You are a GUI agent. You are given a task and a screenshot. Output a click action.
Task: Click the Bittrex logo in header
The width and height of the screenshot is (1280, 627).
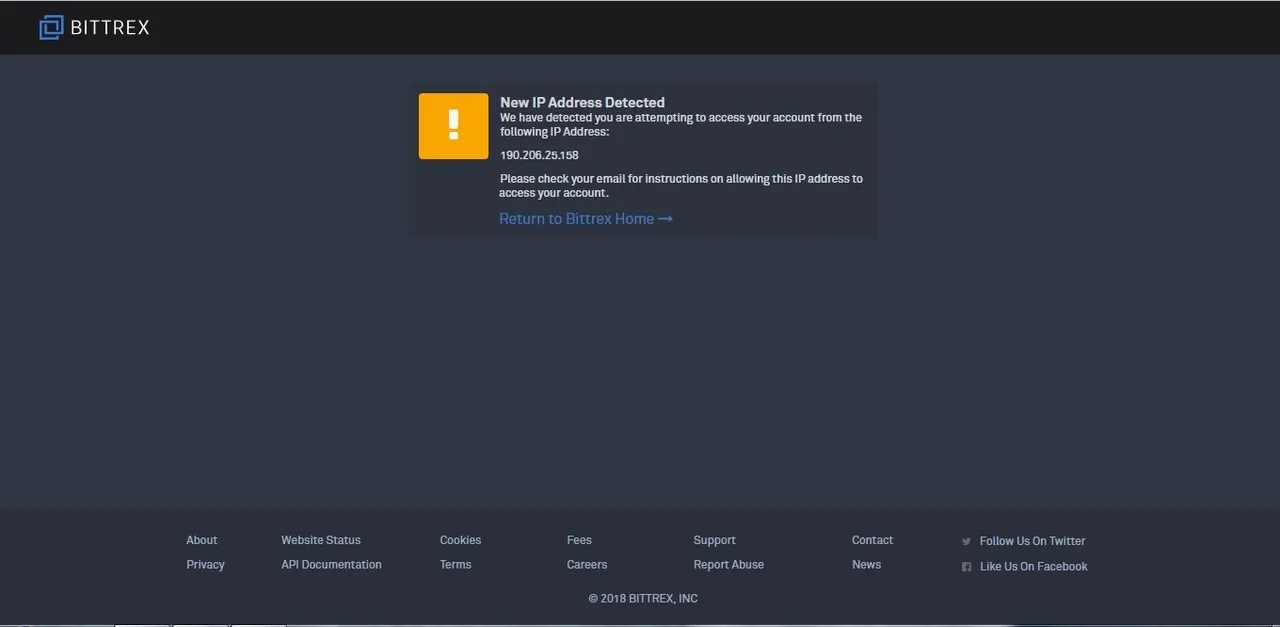(94, 27)
